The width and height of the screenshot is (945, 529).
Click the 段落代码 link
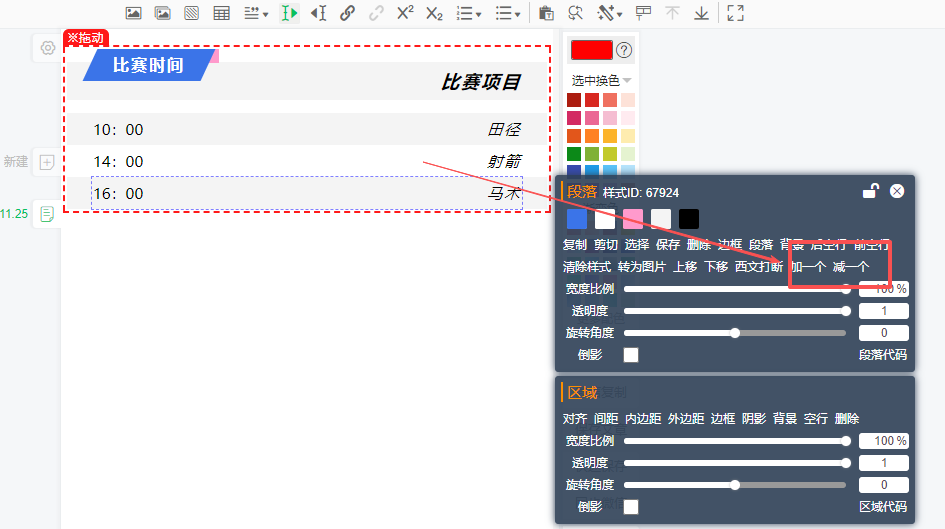(x=882, y=355)
